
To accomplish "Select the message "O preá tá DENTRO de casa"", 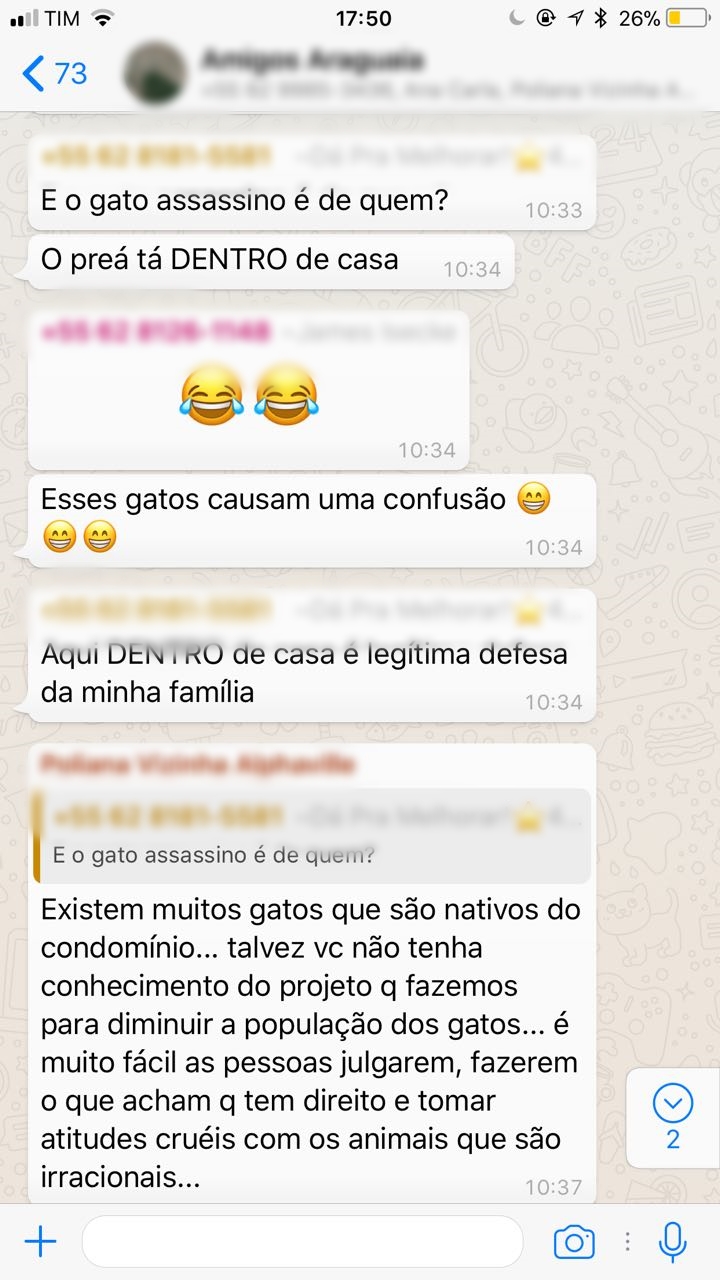I will [x=271, y=261].
